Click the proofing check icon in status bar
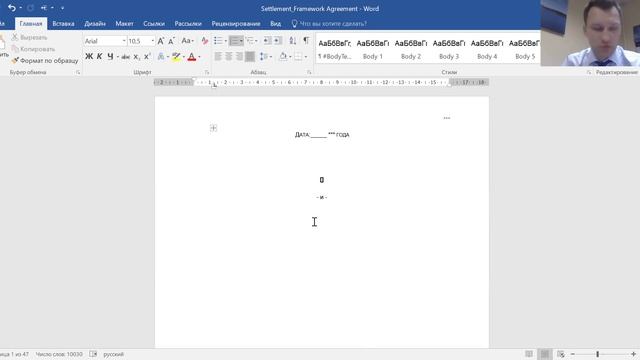This screenshot has width=640, height=360. (93, 354)
